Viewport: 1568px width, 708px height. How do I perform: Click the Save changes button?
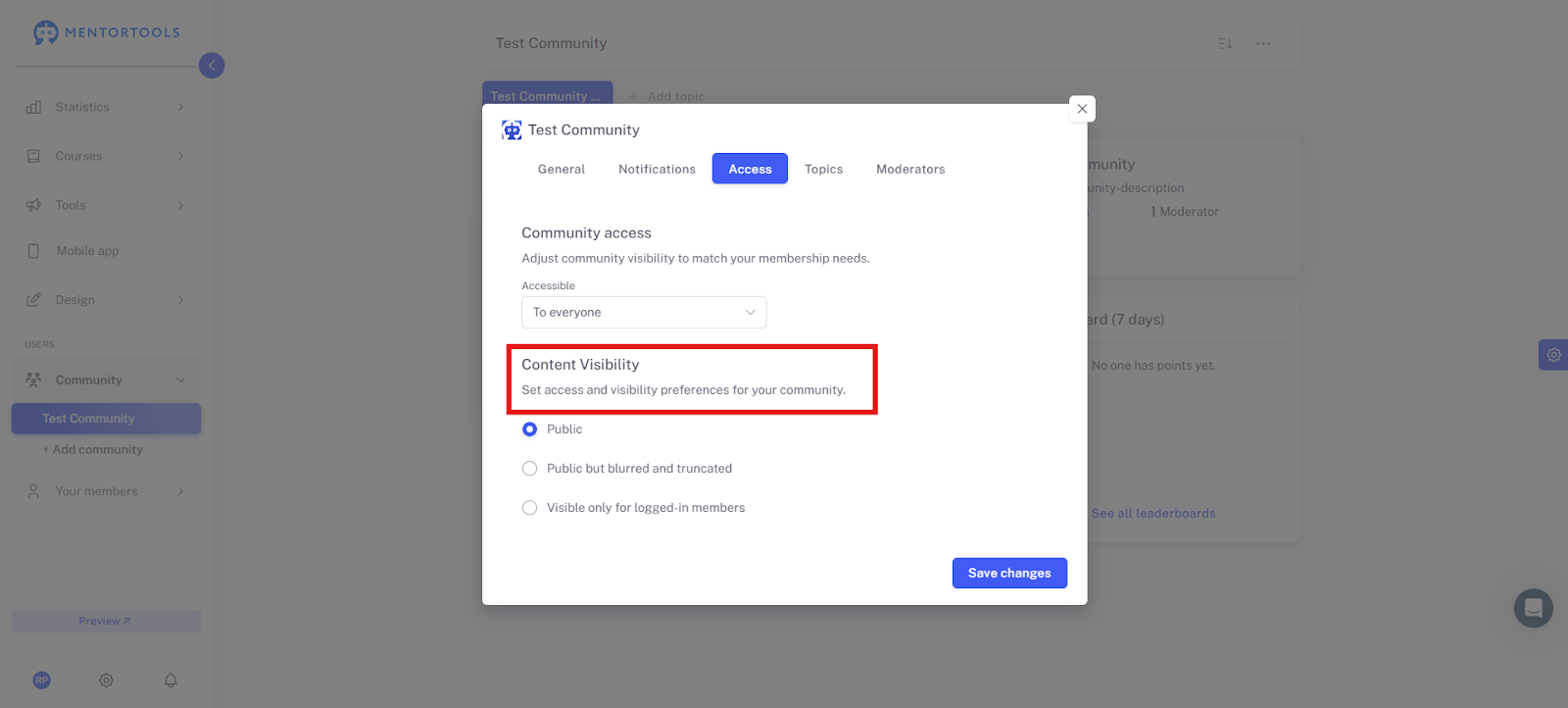pos(1009,573)
